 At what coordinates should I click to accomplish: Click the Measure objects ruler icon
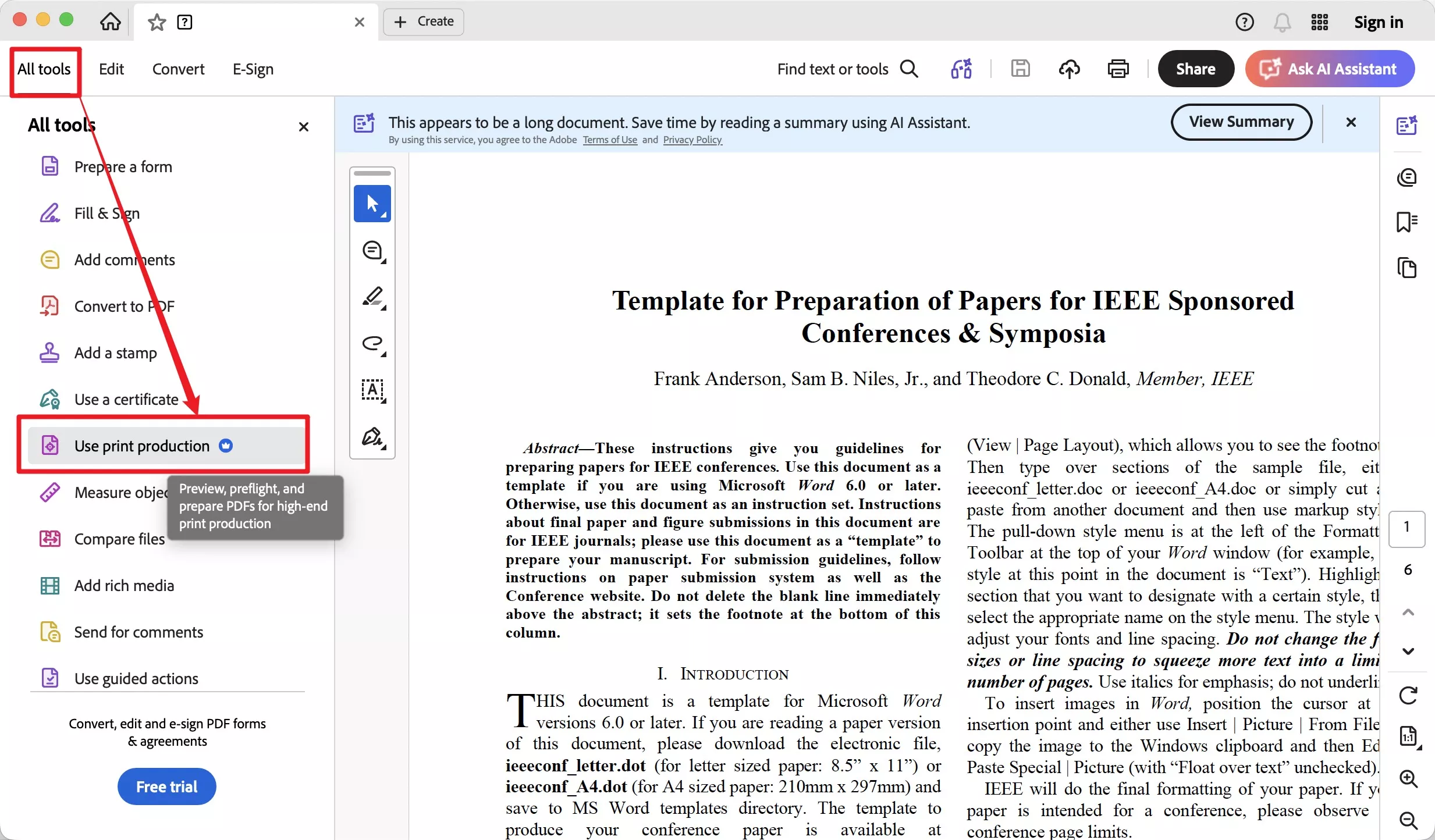pos(49,492)
